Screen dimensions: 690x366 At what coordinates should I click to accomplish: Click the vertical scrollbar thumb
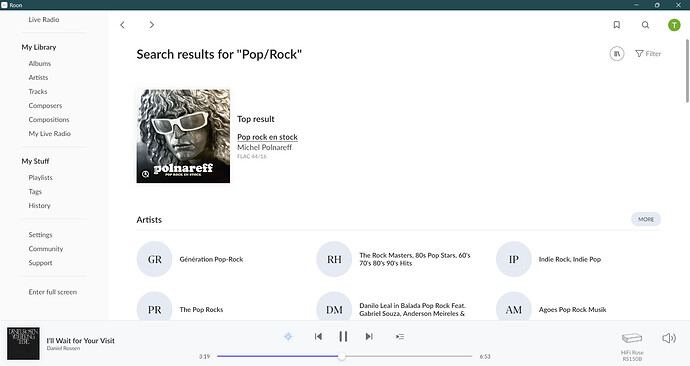687,71
